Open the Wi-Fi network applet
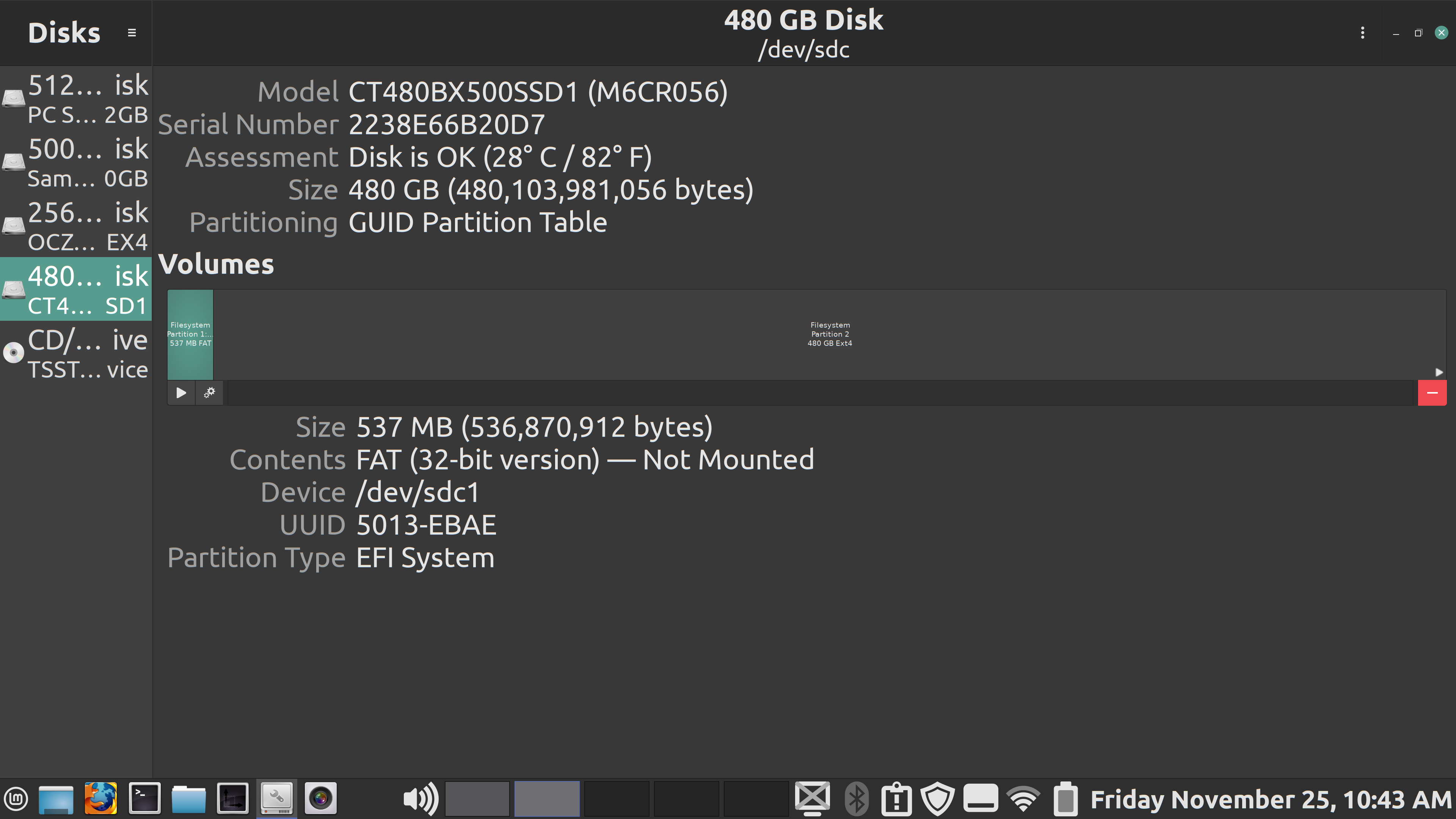The image size is (1456, 819). tap(1023, 799)
